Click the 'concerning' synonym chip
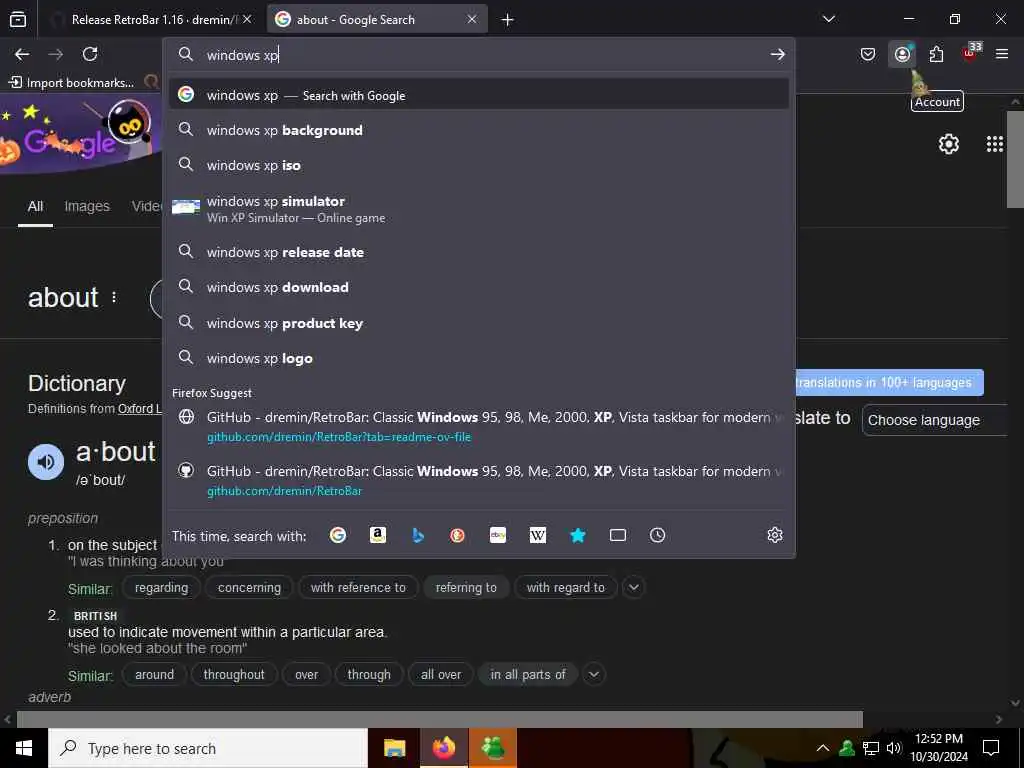This screenshot has height=768, width=1024. [249, 587]
